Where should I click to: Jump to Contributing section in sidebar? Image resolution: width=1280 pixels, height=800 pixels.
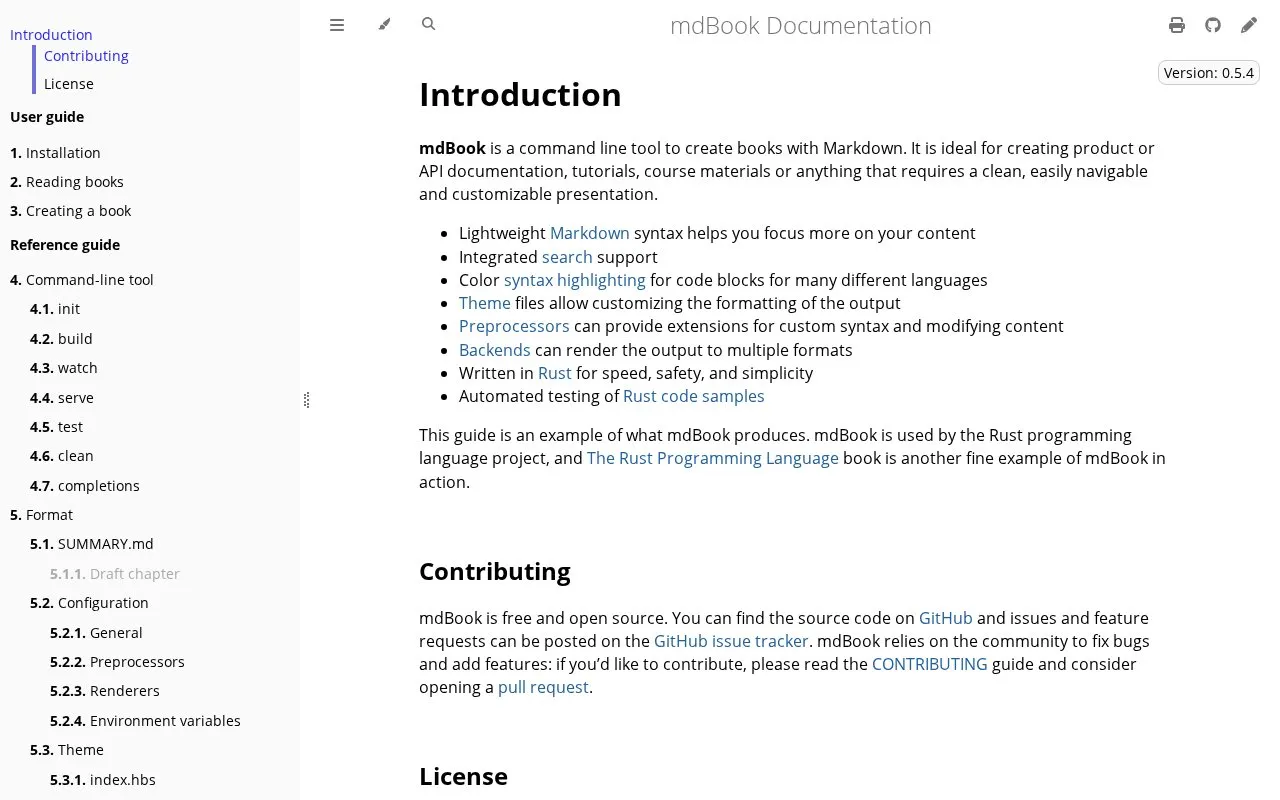point(86,56)
